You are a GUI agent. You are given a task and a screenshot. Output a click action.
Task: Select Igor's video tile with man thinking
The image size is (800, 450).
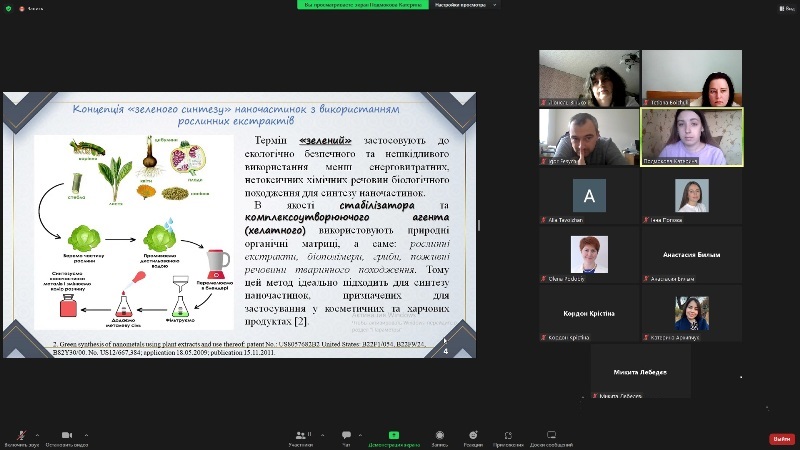click(x=589, y=137)
